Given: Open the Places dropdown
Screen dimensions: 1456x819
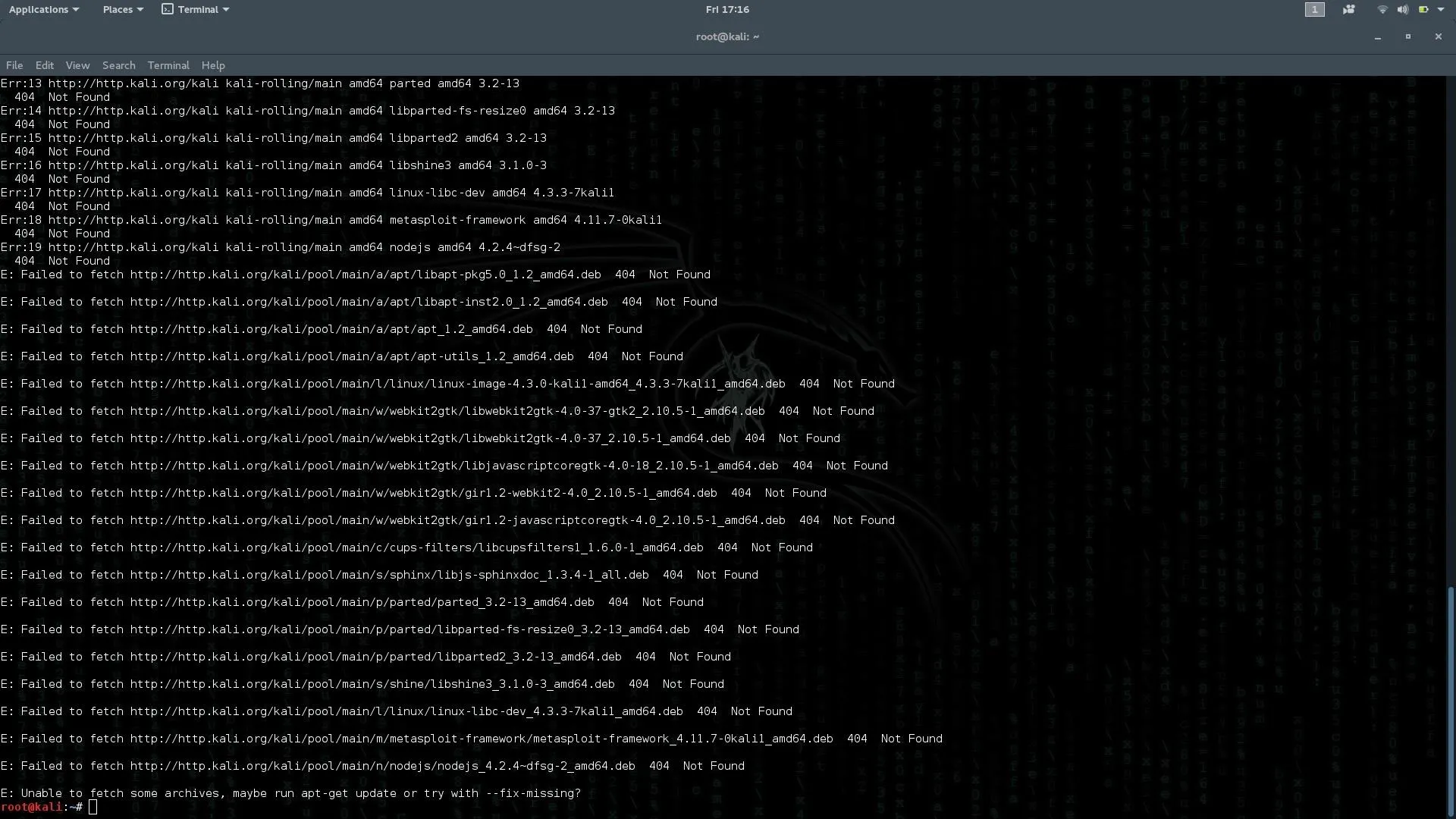Looking at the screenshot, I should click(x=122, y=9).
